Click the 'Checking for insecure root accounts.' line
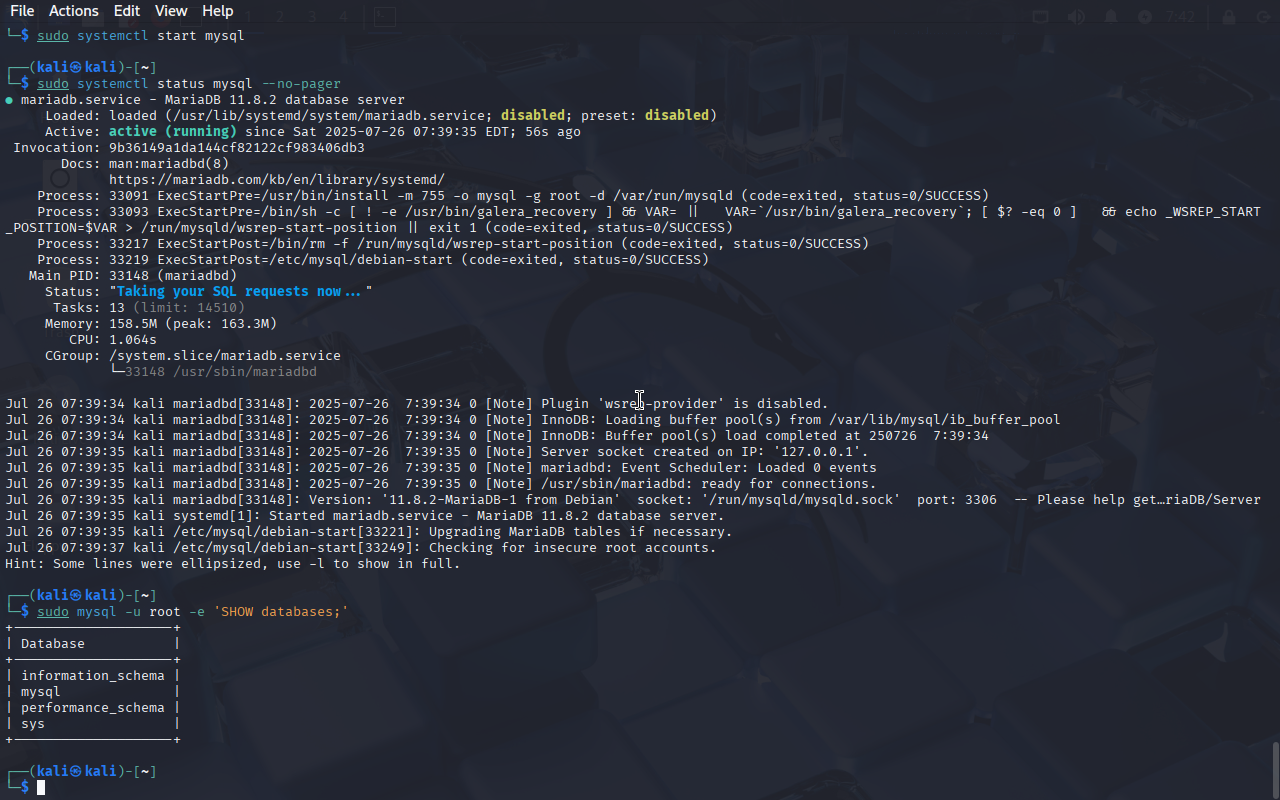Screen dimensions: 1280x800 click(x=361, y=548)
